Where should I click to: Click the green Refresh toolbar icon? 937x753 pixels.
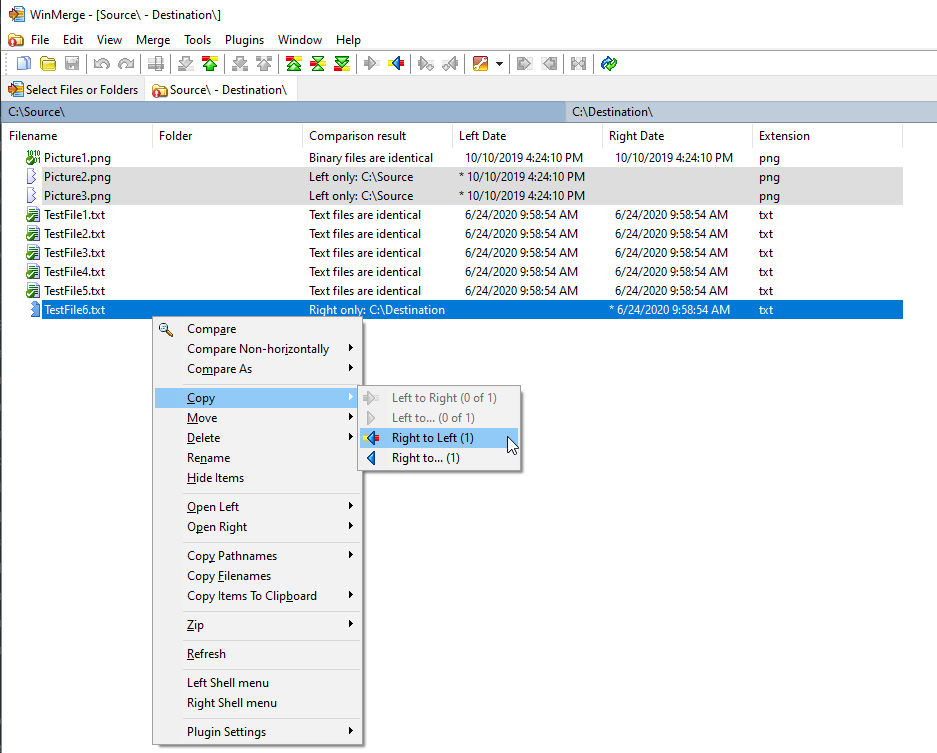pyautogui.click(x=609, y=64)
